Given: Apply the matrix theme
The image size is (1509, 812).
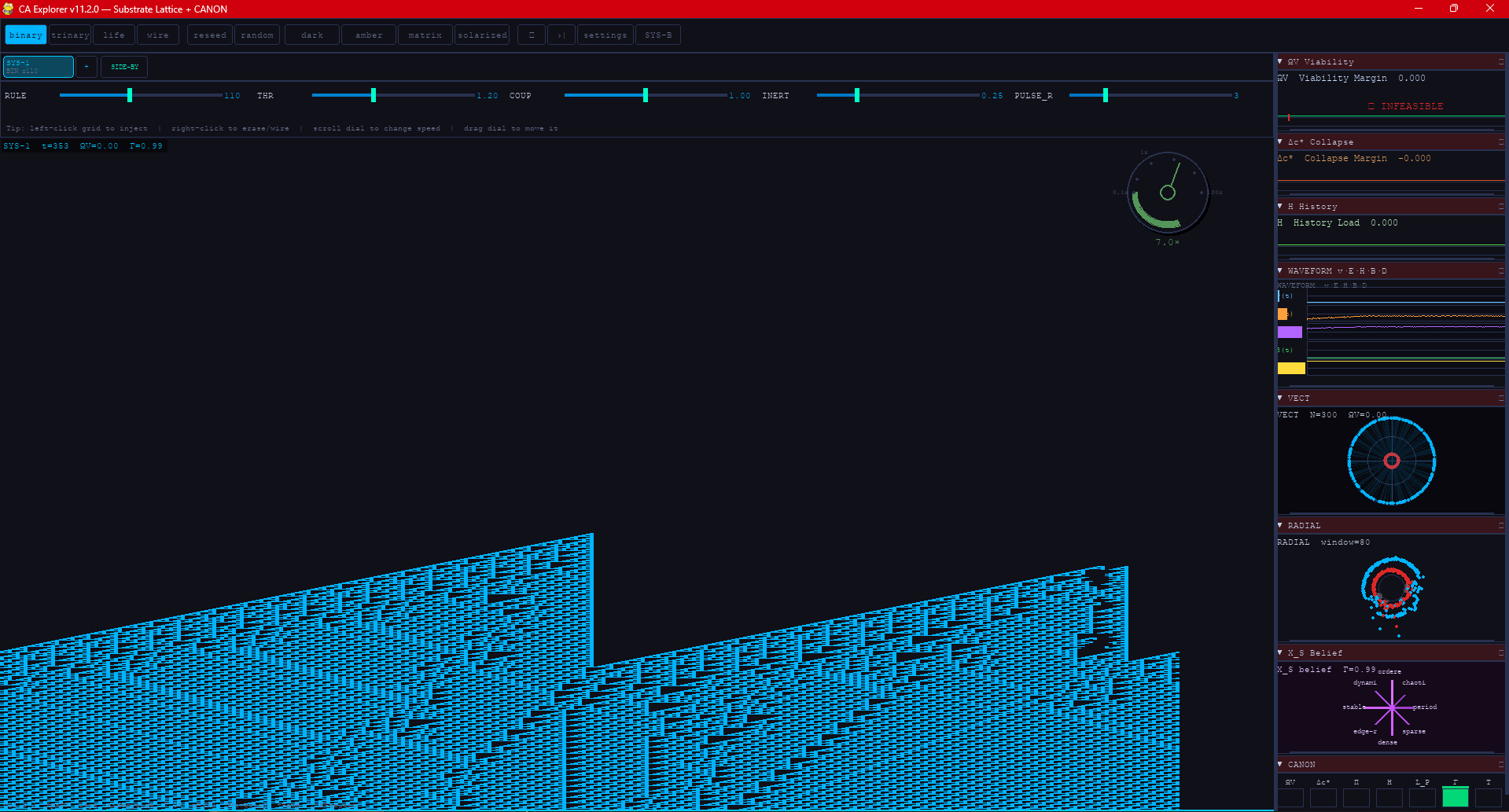Looking at the screenshot, I should pos(425,35).
